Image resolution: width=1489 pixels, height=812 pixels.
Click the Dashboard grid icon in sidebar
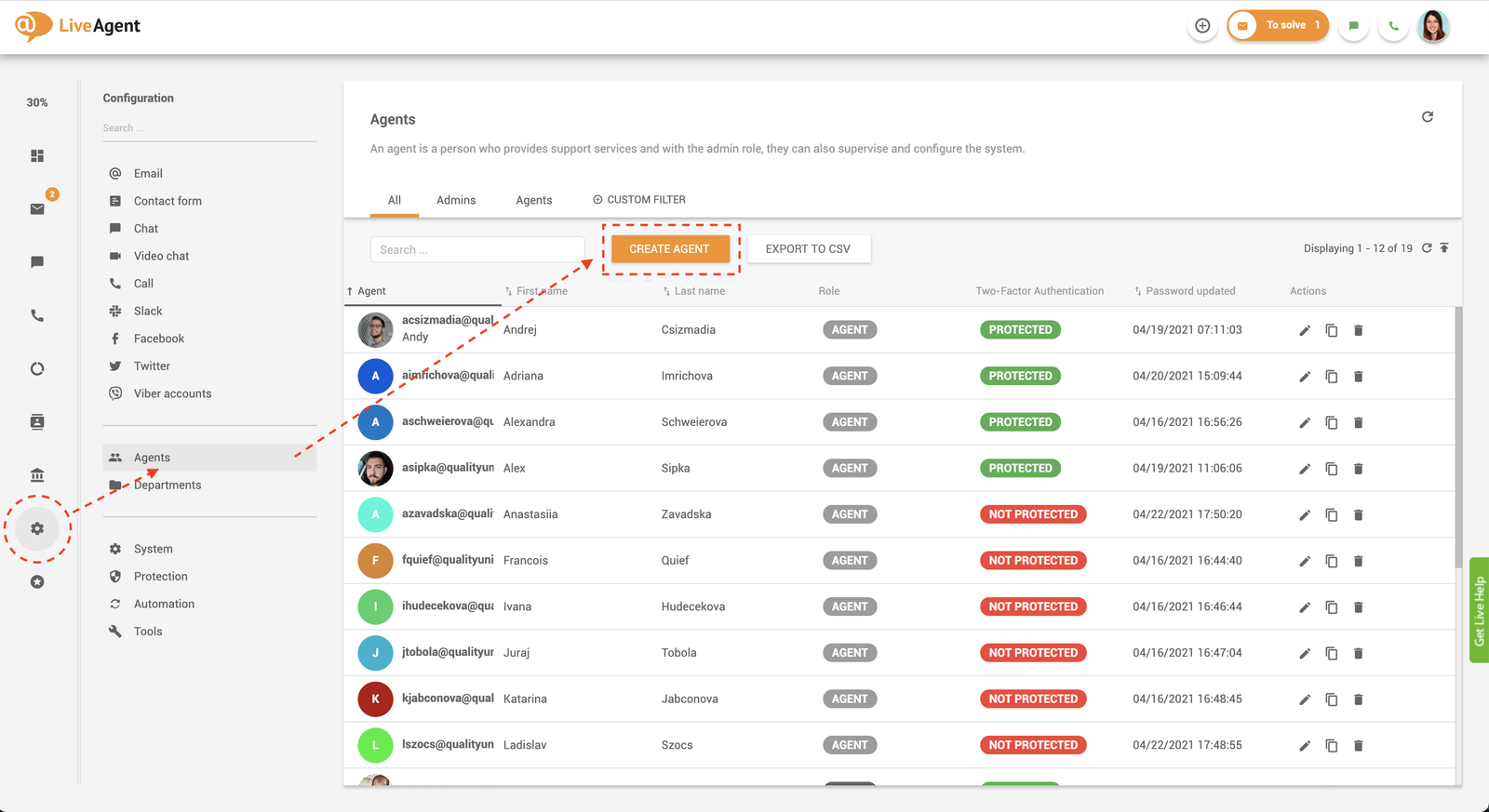[37, 155]
